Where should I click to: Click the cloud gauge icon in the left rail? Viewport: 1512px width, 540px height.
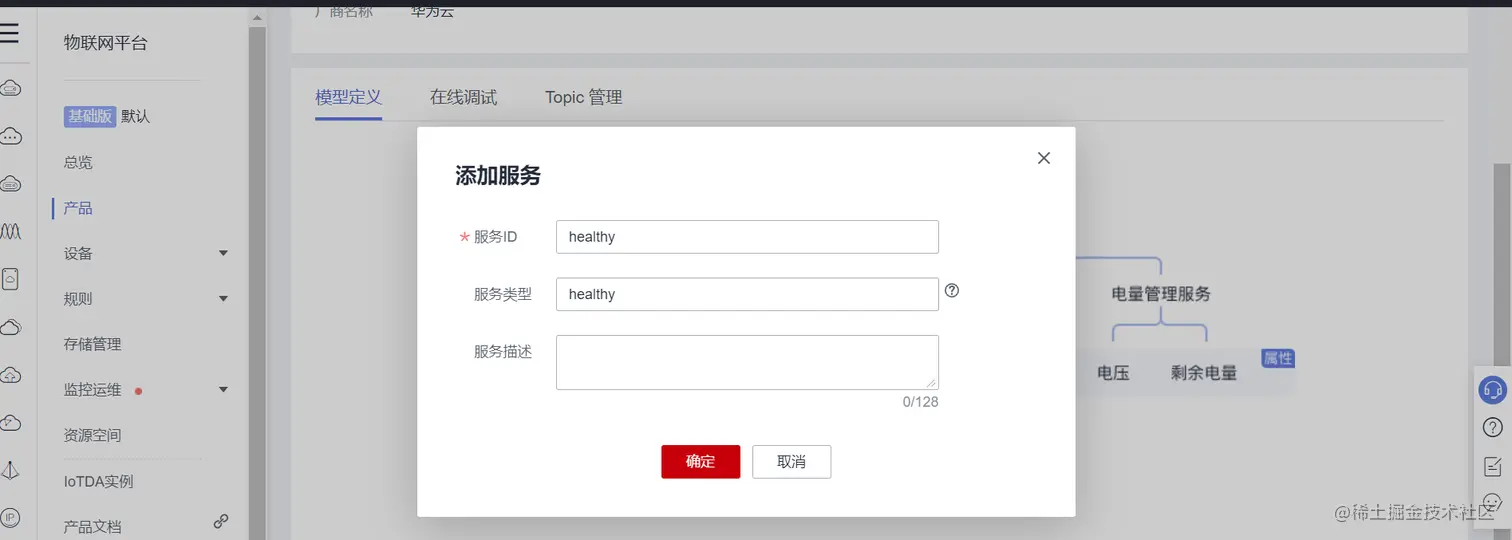tap(10, 422)
